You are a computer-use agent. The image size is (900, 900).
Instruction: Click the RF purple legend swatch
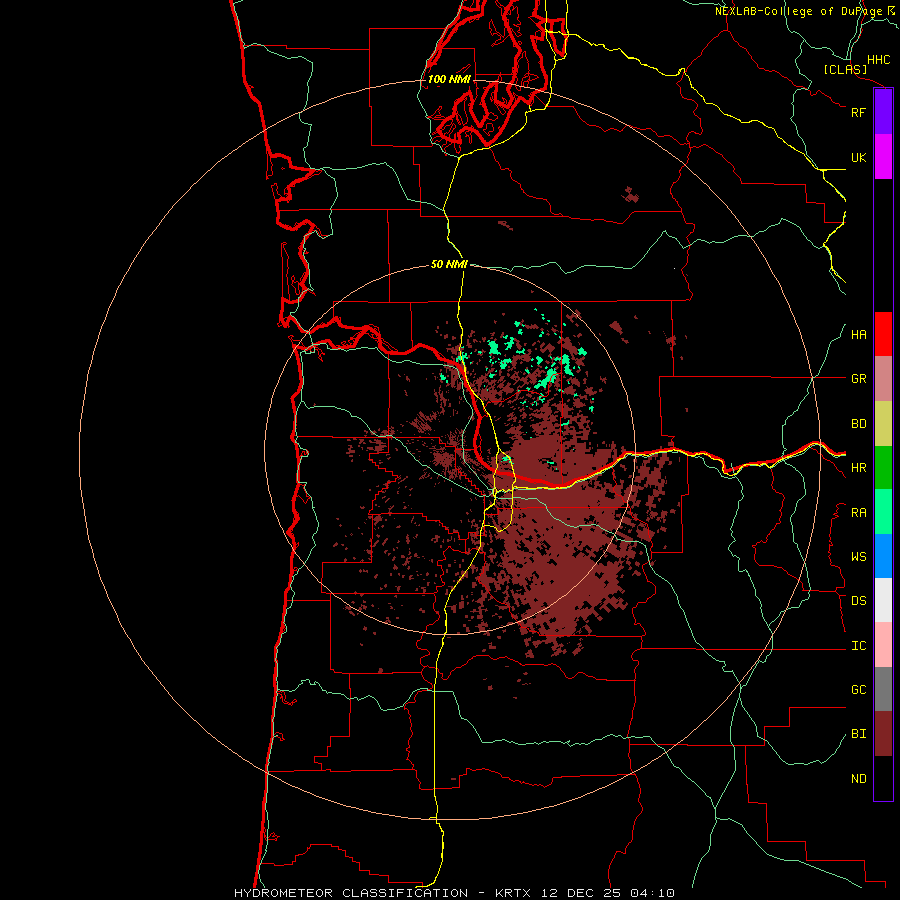point(883,112)
